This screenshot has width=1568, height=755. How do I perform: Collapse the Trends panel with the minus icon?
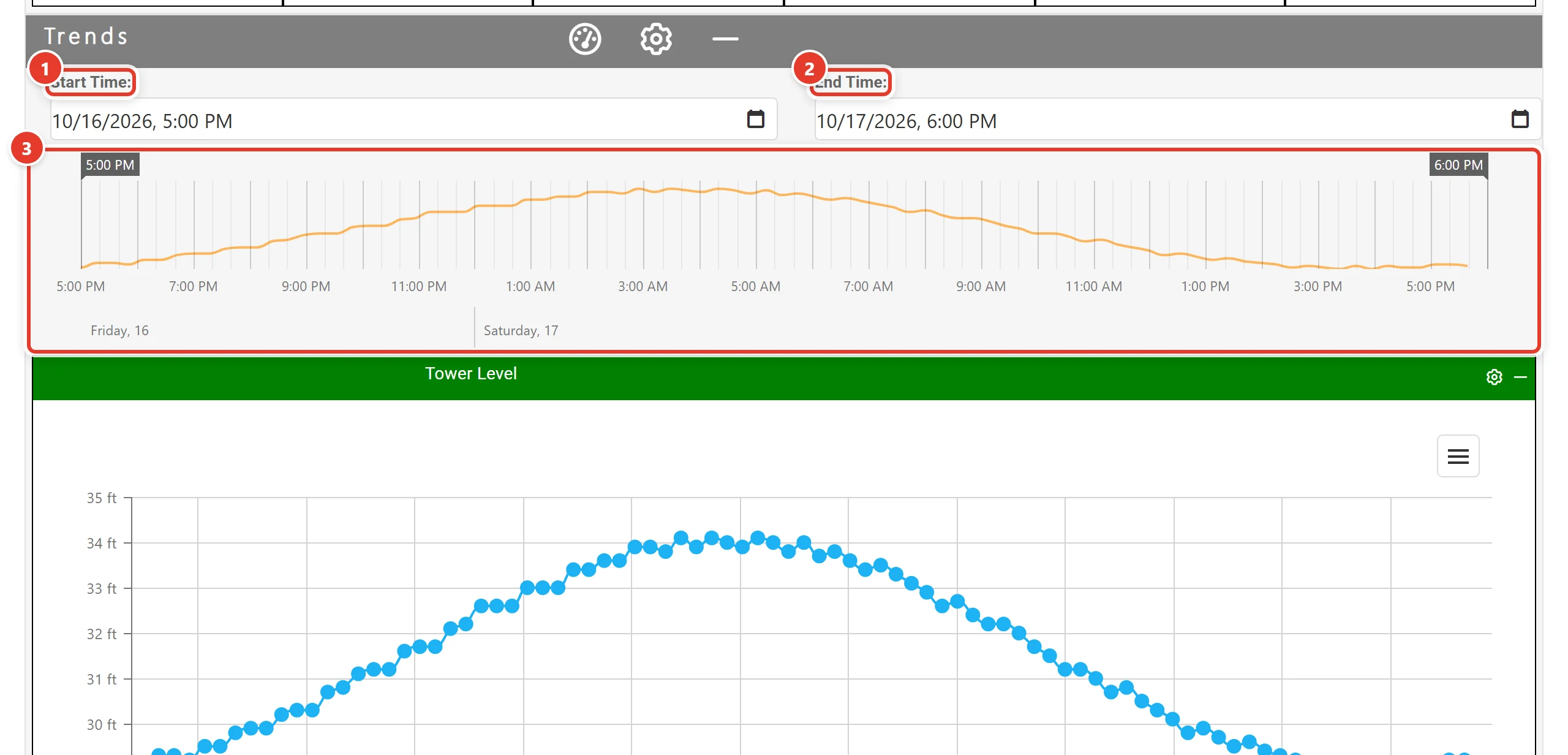coord(725,39)
